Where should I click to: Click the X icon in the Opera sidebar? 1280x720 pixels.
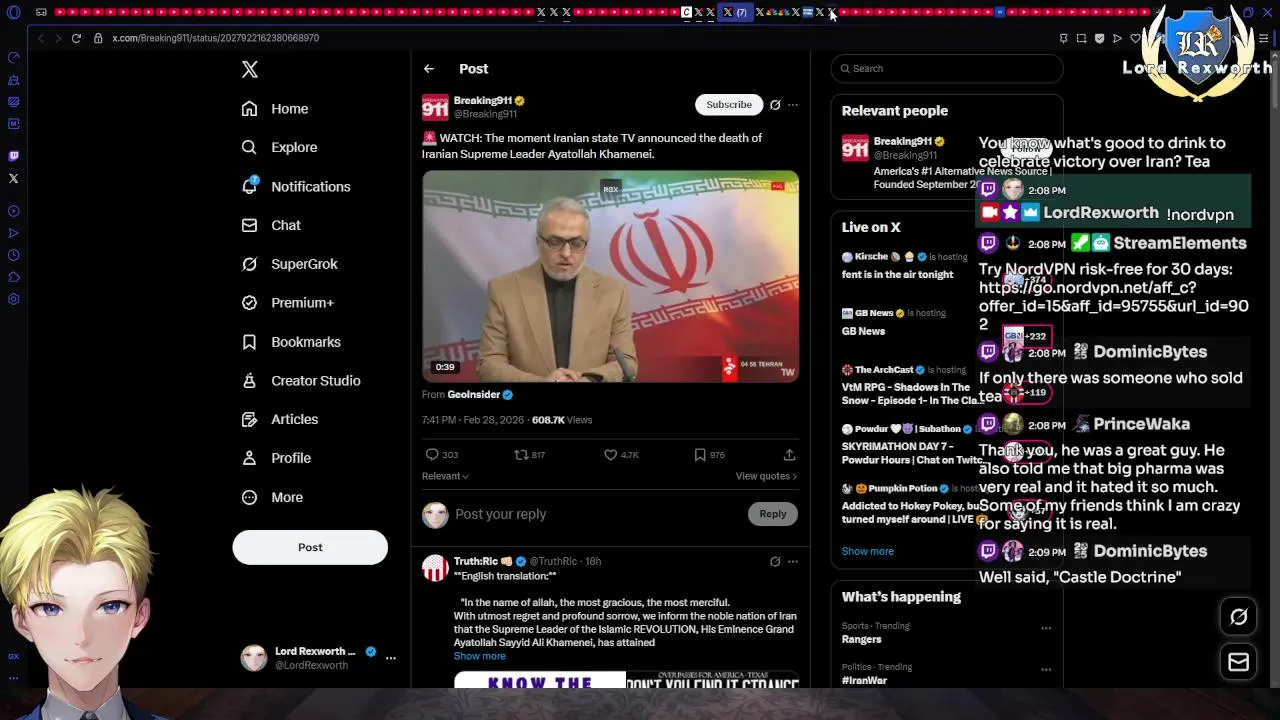point(13,179)
